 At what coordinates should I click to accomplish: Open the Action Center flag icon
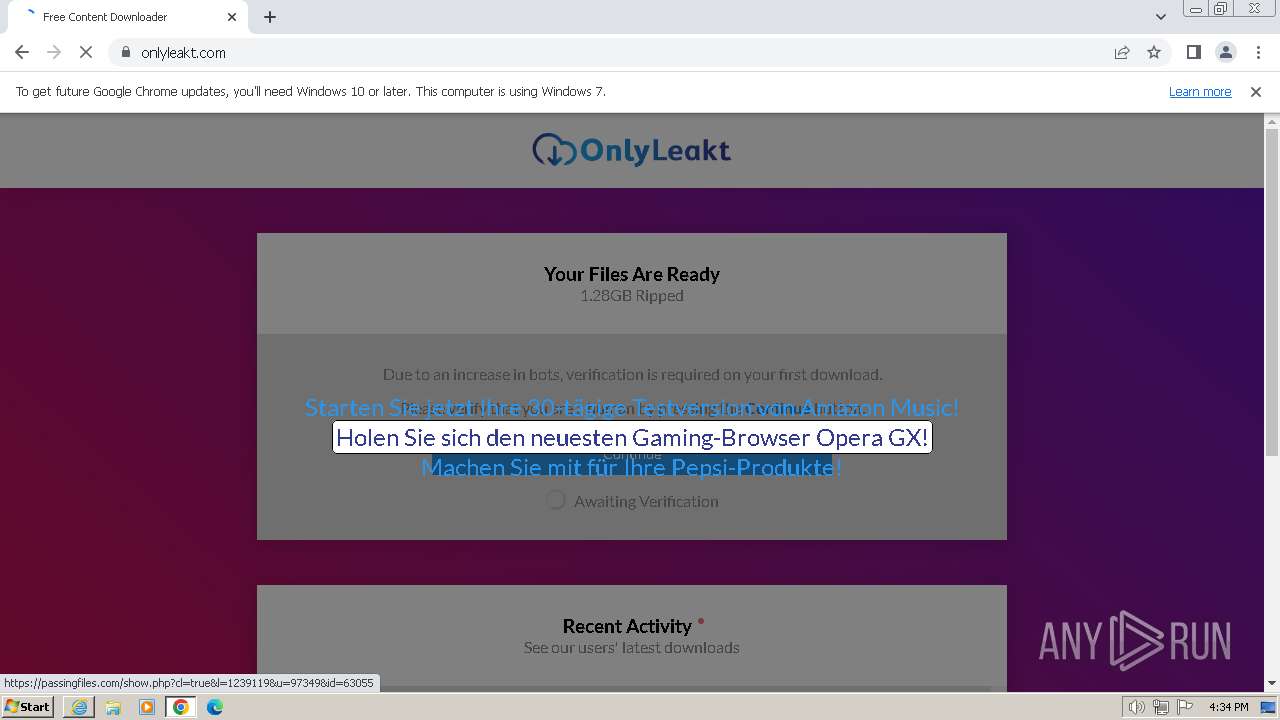[1185, 707]
